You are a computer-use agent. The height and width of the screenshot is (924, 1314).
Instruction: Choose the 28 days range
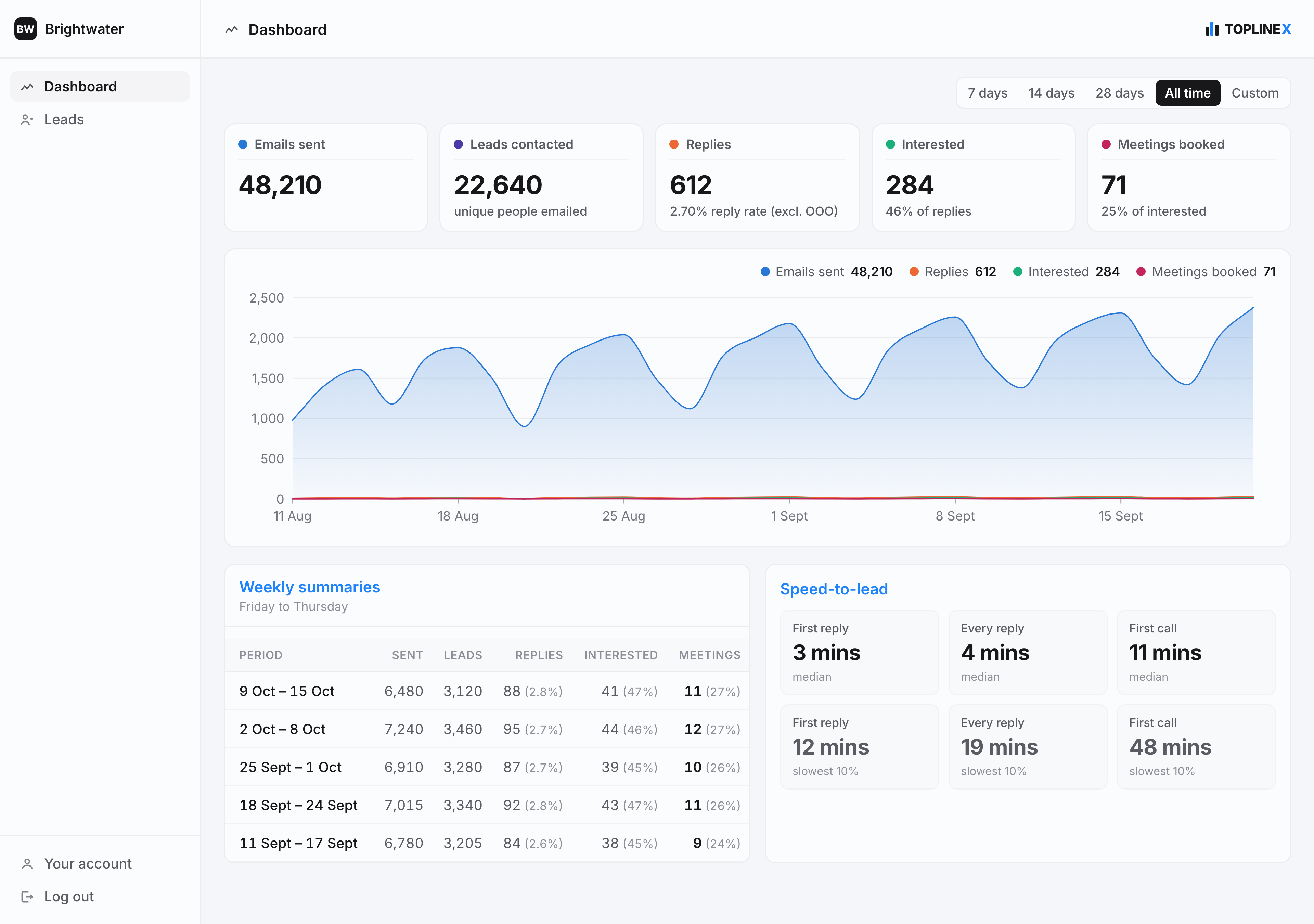tap(1119, 93)
